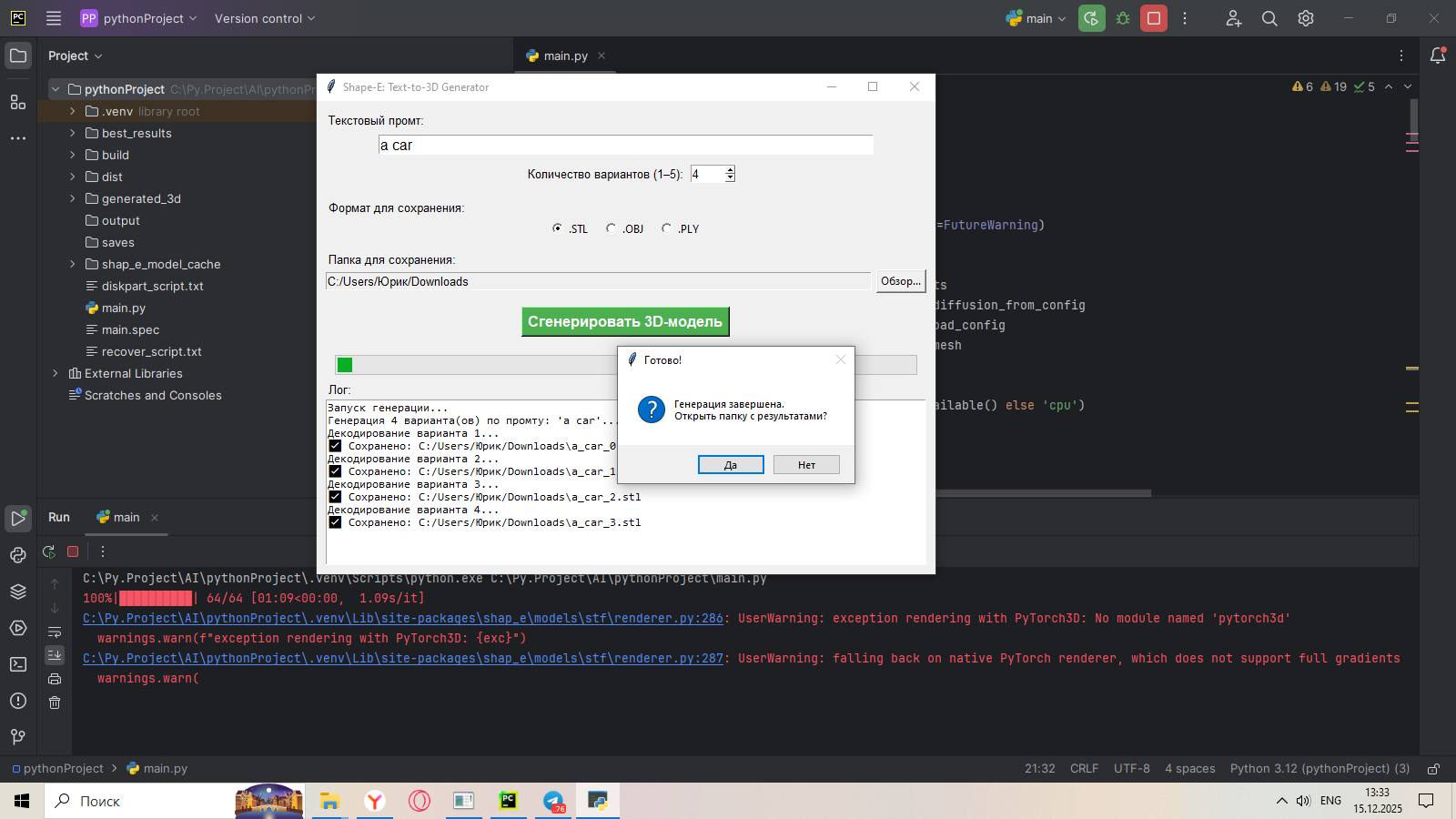
Task: Open the Git tool window in the left sidebar
Action: pos(18,736)
